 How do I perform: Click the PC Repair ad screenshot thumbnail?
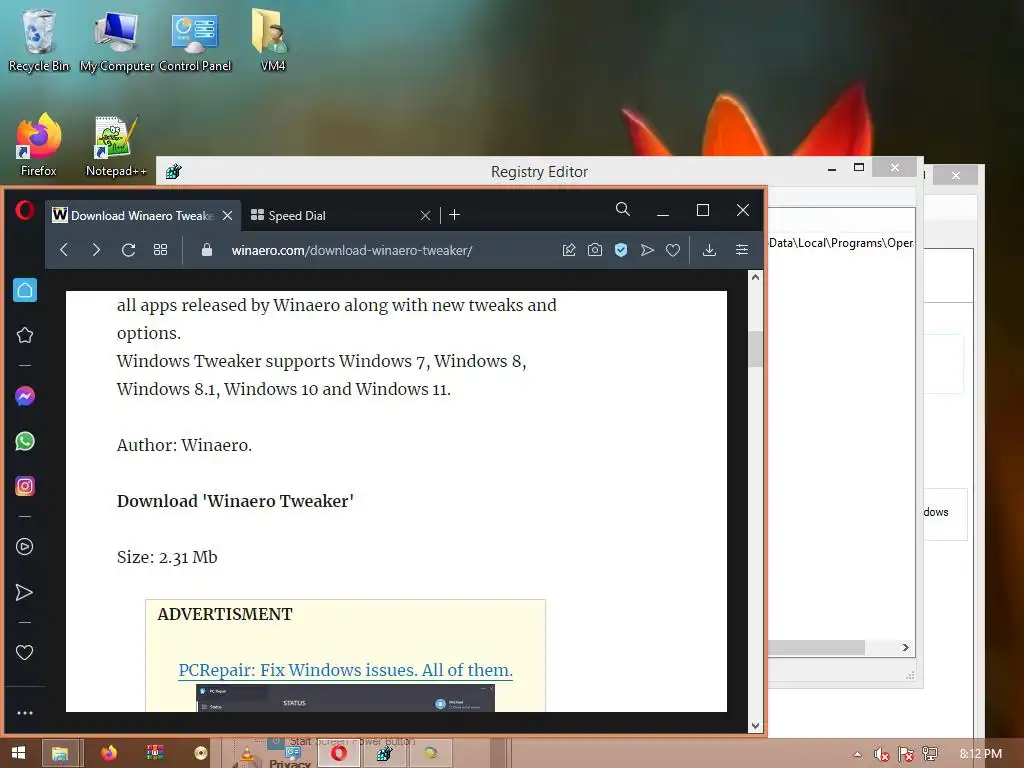pos(345,698)
